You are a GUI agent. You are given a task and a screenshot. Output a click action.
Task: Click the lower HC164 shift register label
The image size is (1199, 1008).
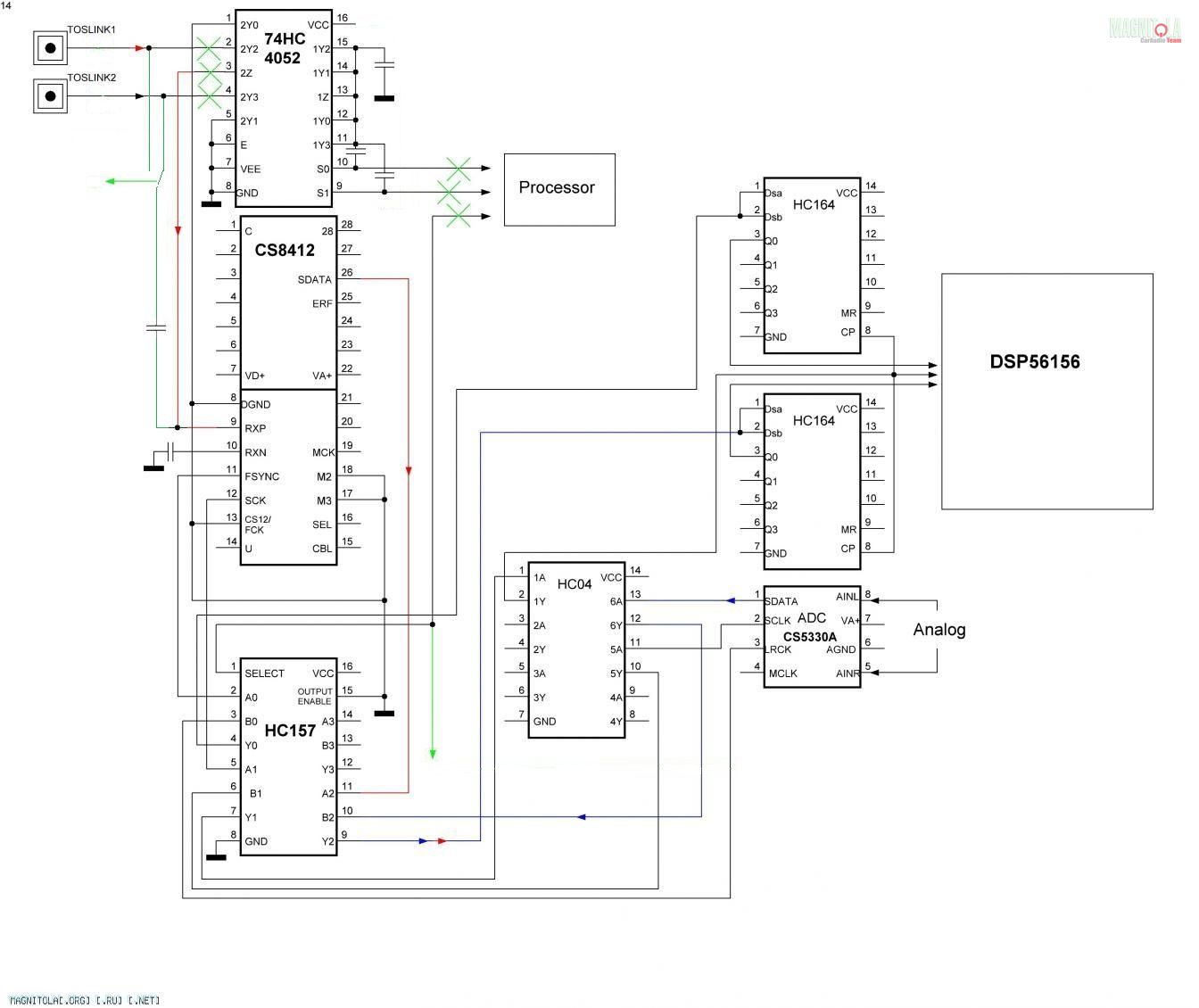813,420
